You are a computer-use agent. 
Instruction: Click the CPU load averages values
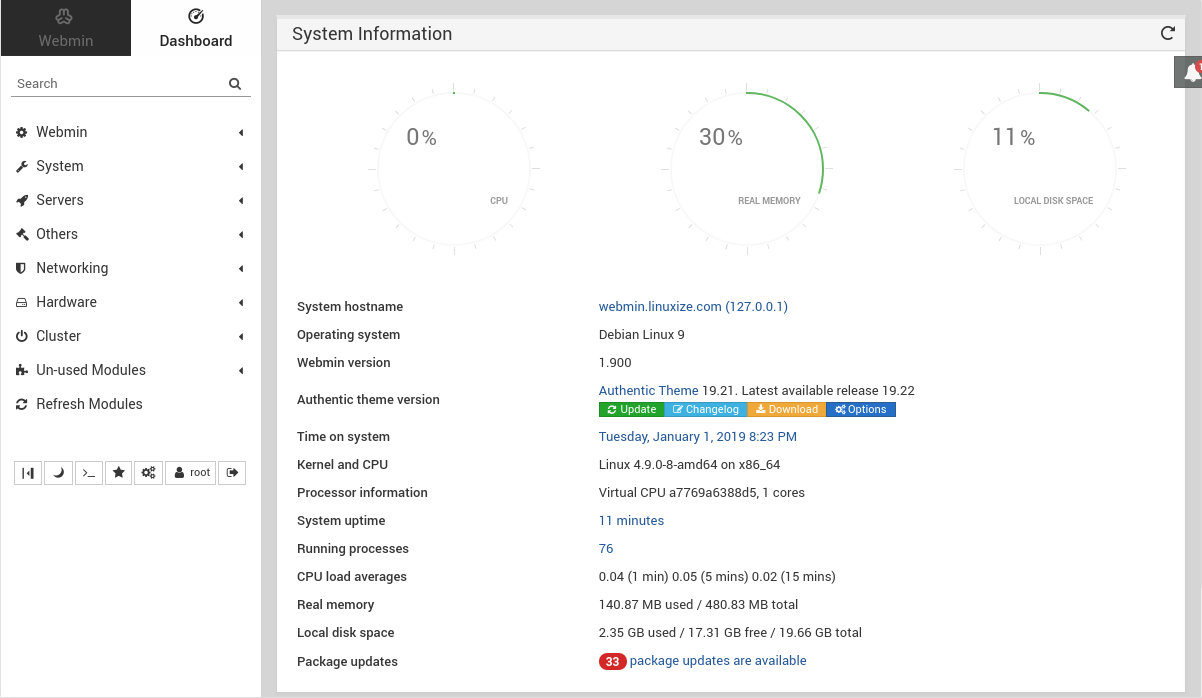(x=717, y=577)
